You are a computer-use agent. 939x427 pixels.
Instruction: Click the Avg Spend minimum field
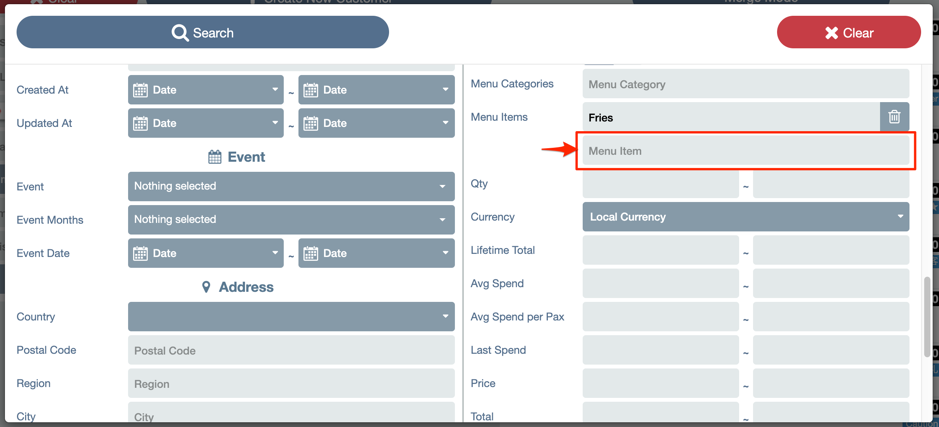click(x=661, y=283)
